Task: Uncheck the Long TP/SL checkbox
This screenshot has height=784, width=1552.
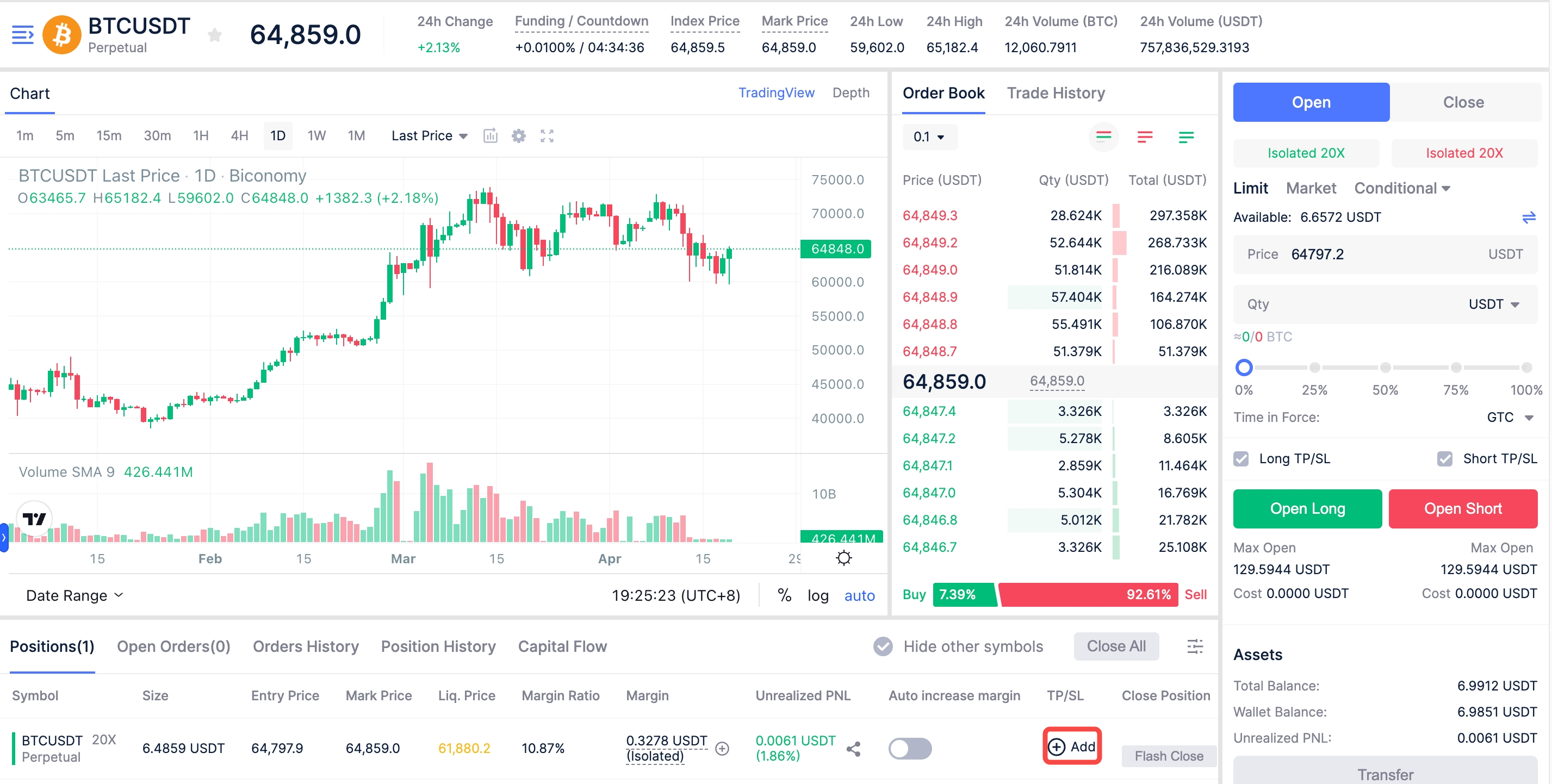Action: point(1241,459)
